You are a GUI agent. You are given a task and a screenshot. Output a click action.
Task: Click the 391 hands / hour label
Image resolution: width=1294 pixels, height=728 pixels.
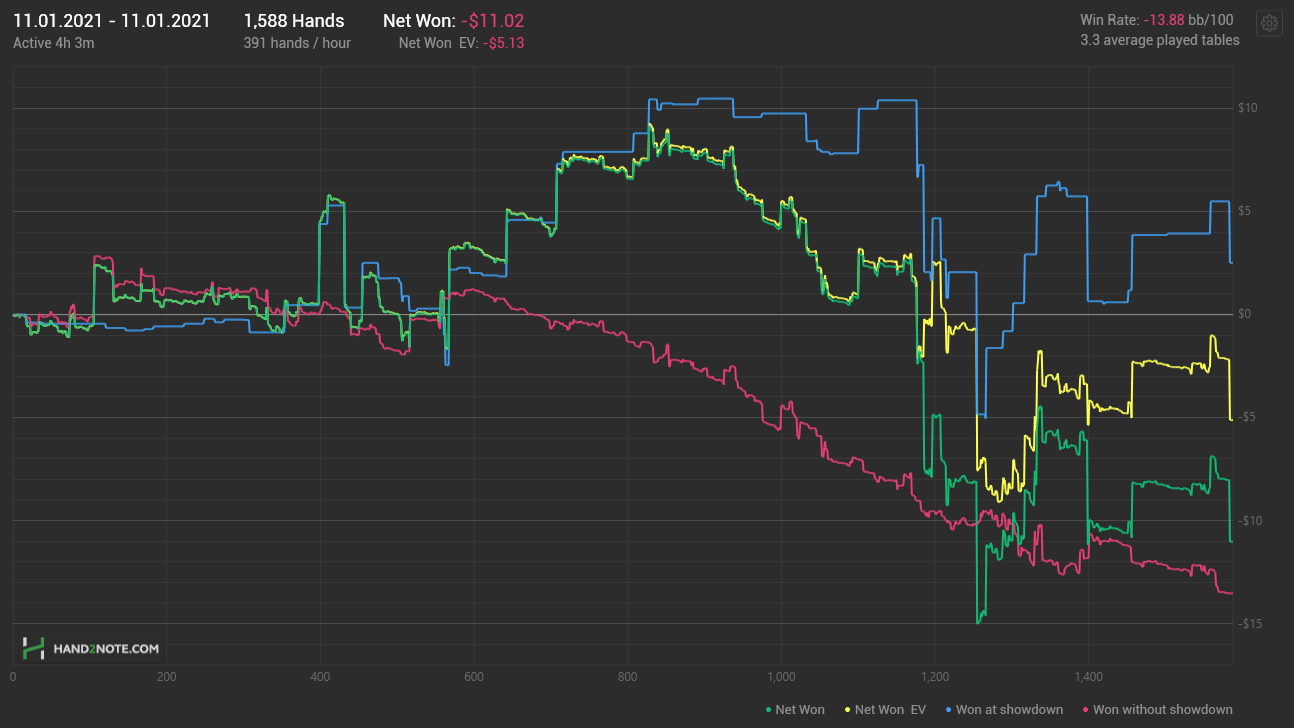click(x=297, y=43)
